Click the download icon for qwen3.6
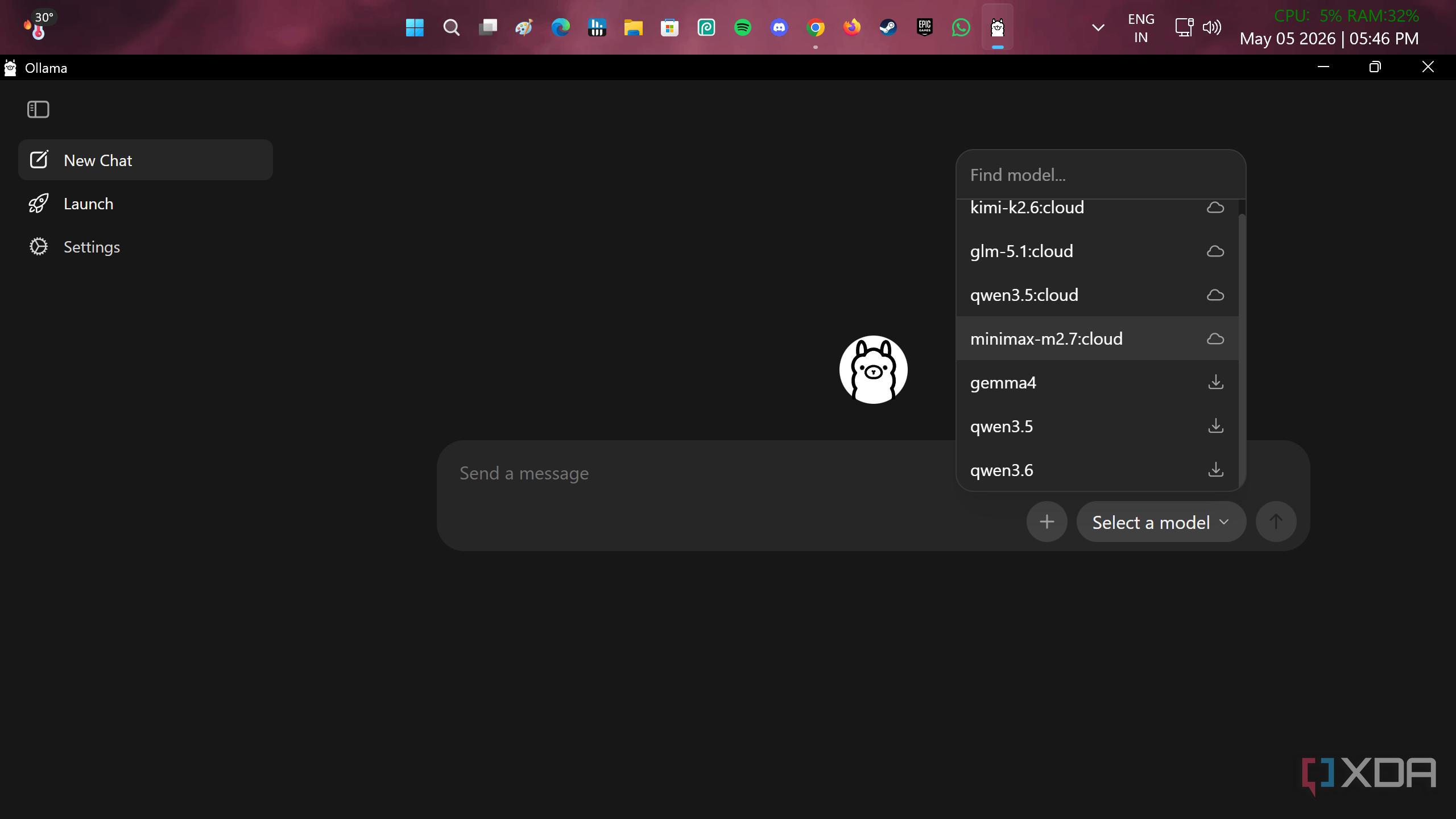The width and height of the screenshot is (1456, 819). point(1215,469)
